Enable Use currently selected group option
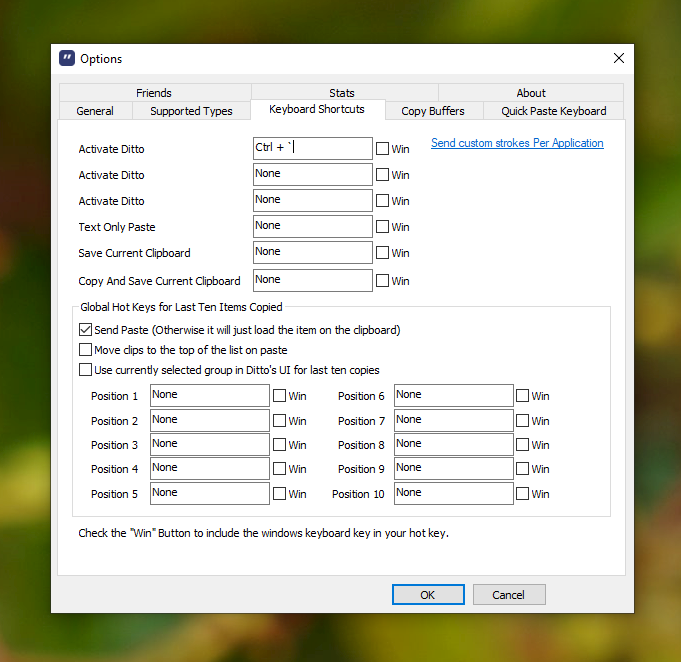 (86, 370)
